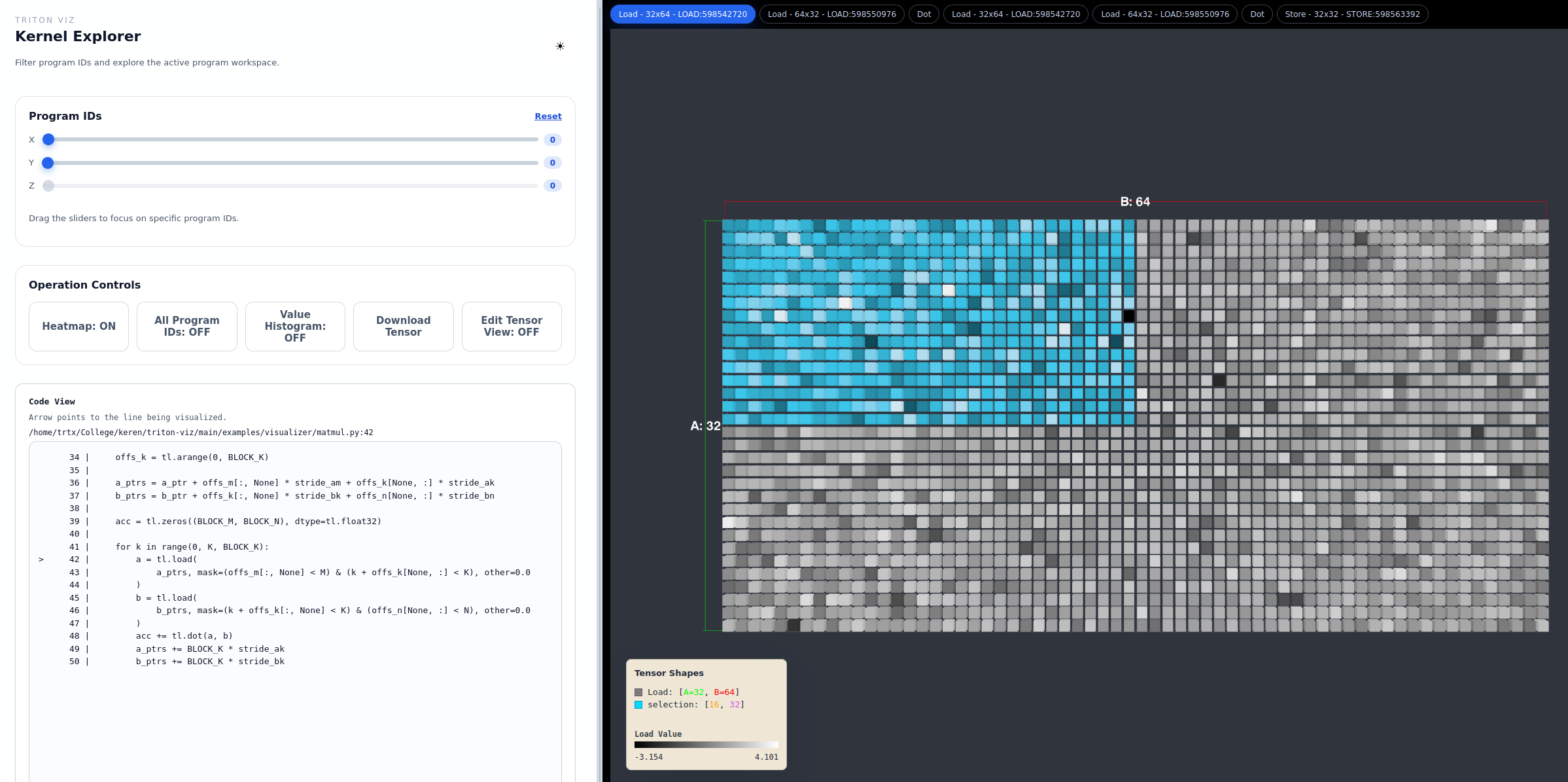Switch to Store 32x32 operation tab

[x=1352, y=14]
